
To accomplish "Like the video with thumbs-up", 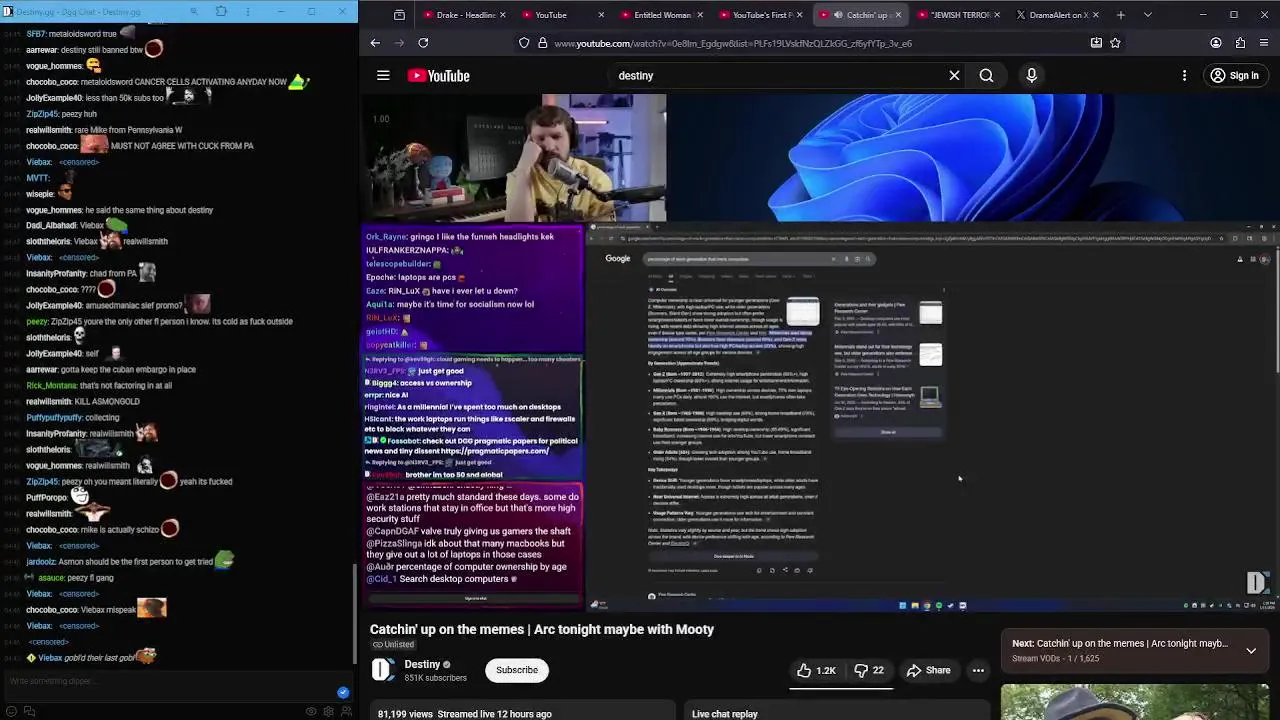I will (815, 670).
